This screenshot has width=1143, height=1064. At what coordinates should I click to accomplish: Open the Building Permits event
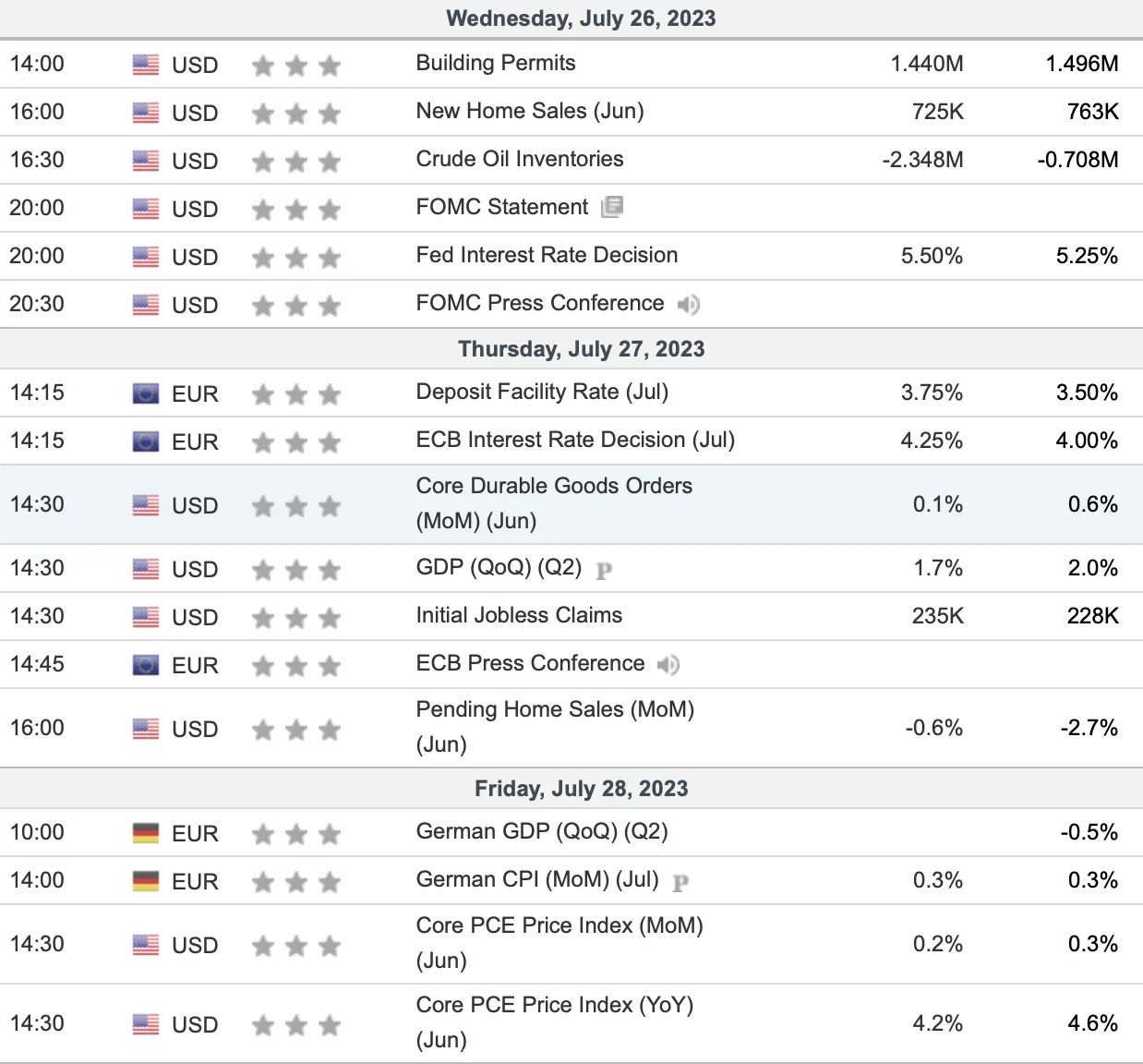click(x=496, y=63)
